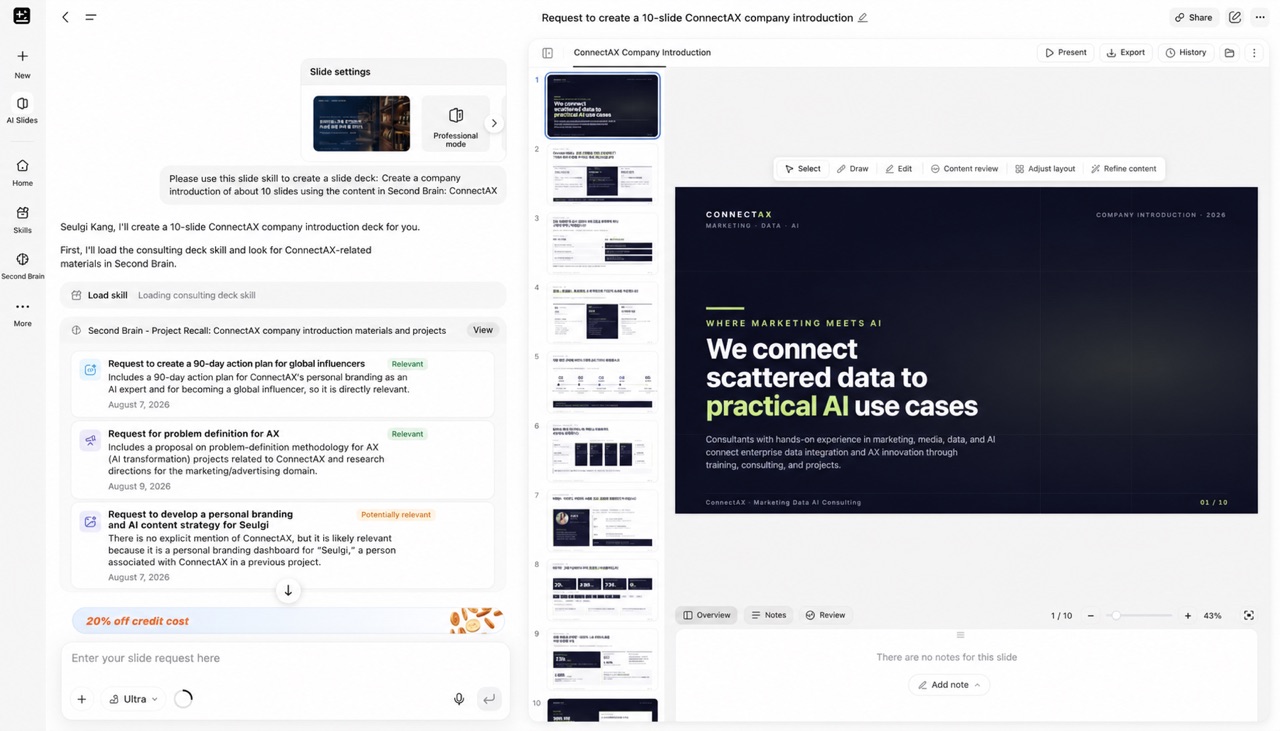Click the pencil icon to rename the request title
1280x731 pixels.
pos(863,18)
